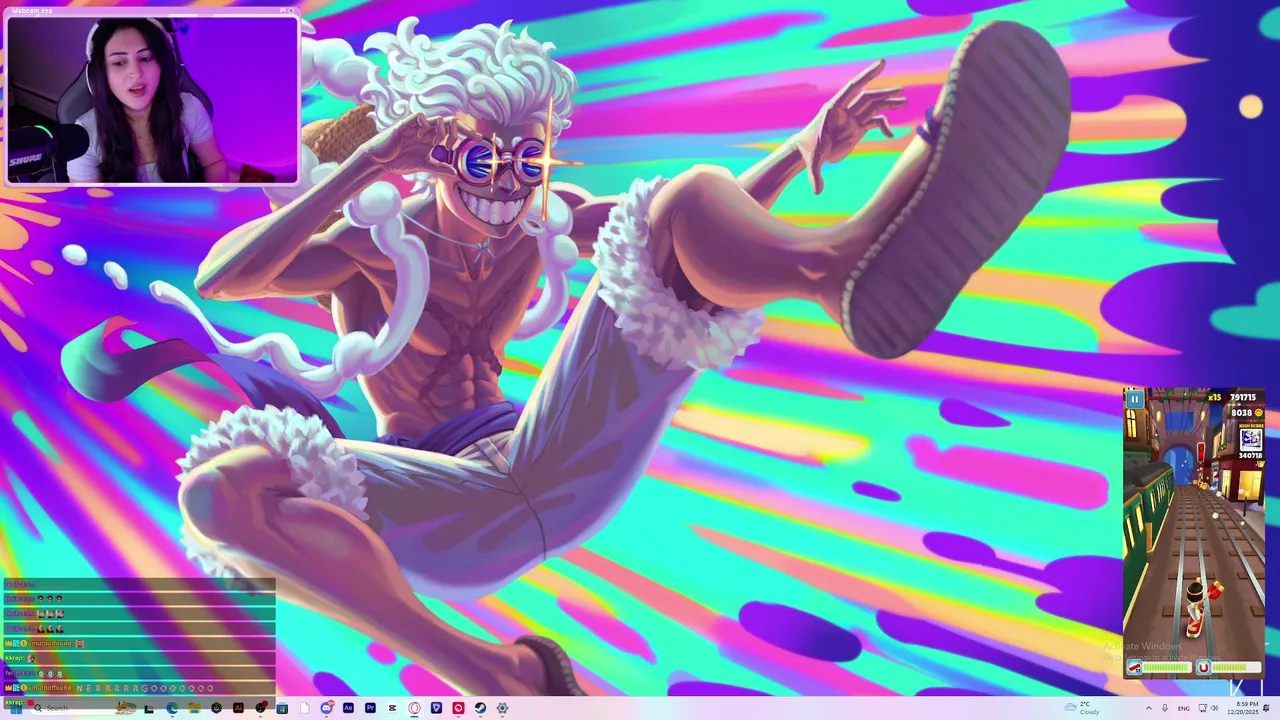Viewport: 1280px width, 720px height.
Task: Click the webcam video feed
Action: (152, 100)
